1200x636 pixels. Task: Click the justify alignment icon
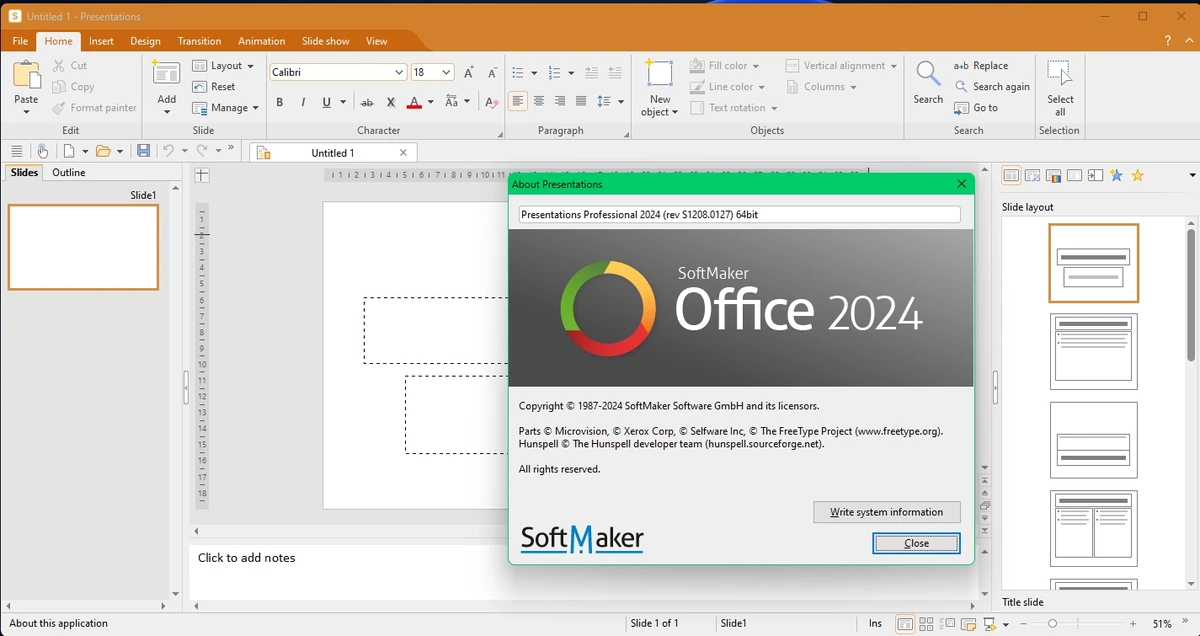point(581,101)
